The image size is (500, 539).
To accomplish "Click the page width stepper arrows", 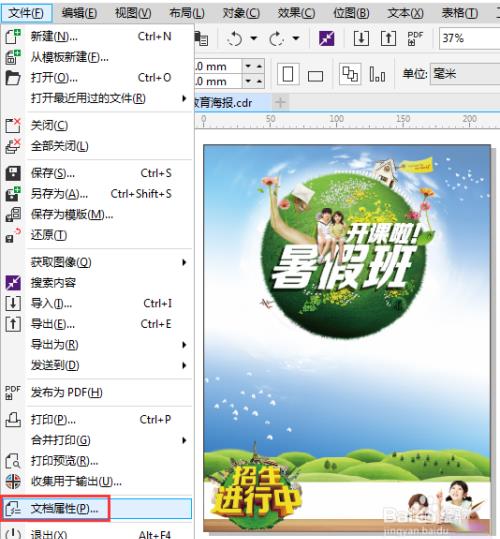I will pyautogui.click(x=254, y=66).
